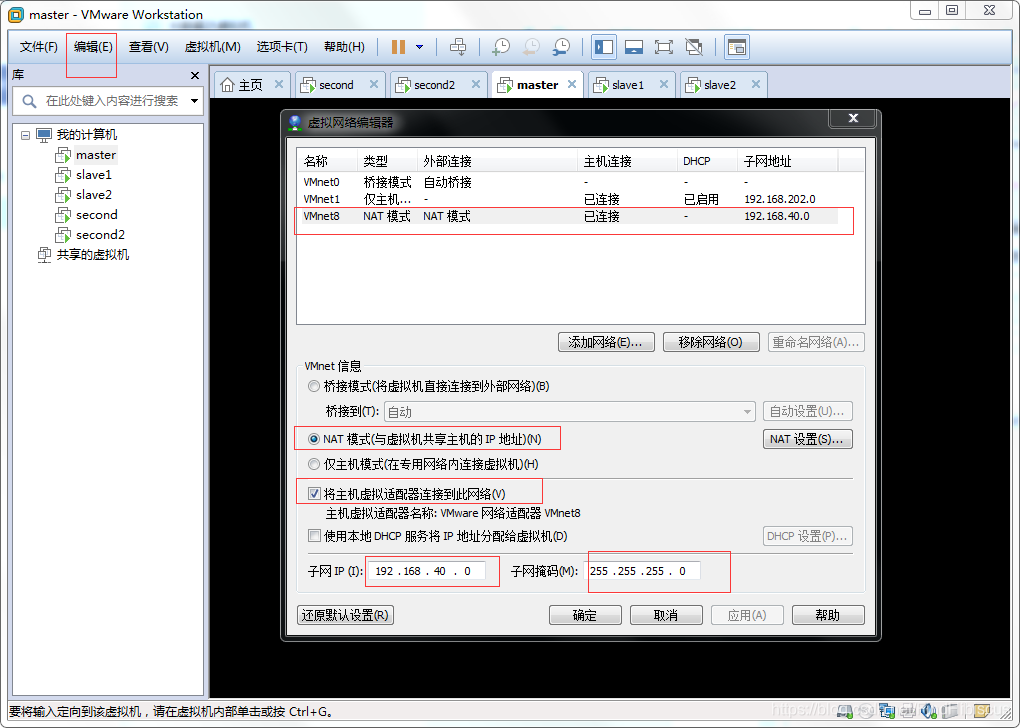Click the send Ctrl+Alt+Del toolbar icon
Image resolution: width=1020 pixels, height=728 pixels.
(458, 47)
